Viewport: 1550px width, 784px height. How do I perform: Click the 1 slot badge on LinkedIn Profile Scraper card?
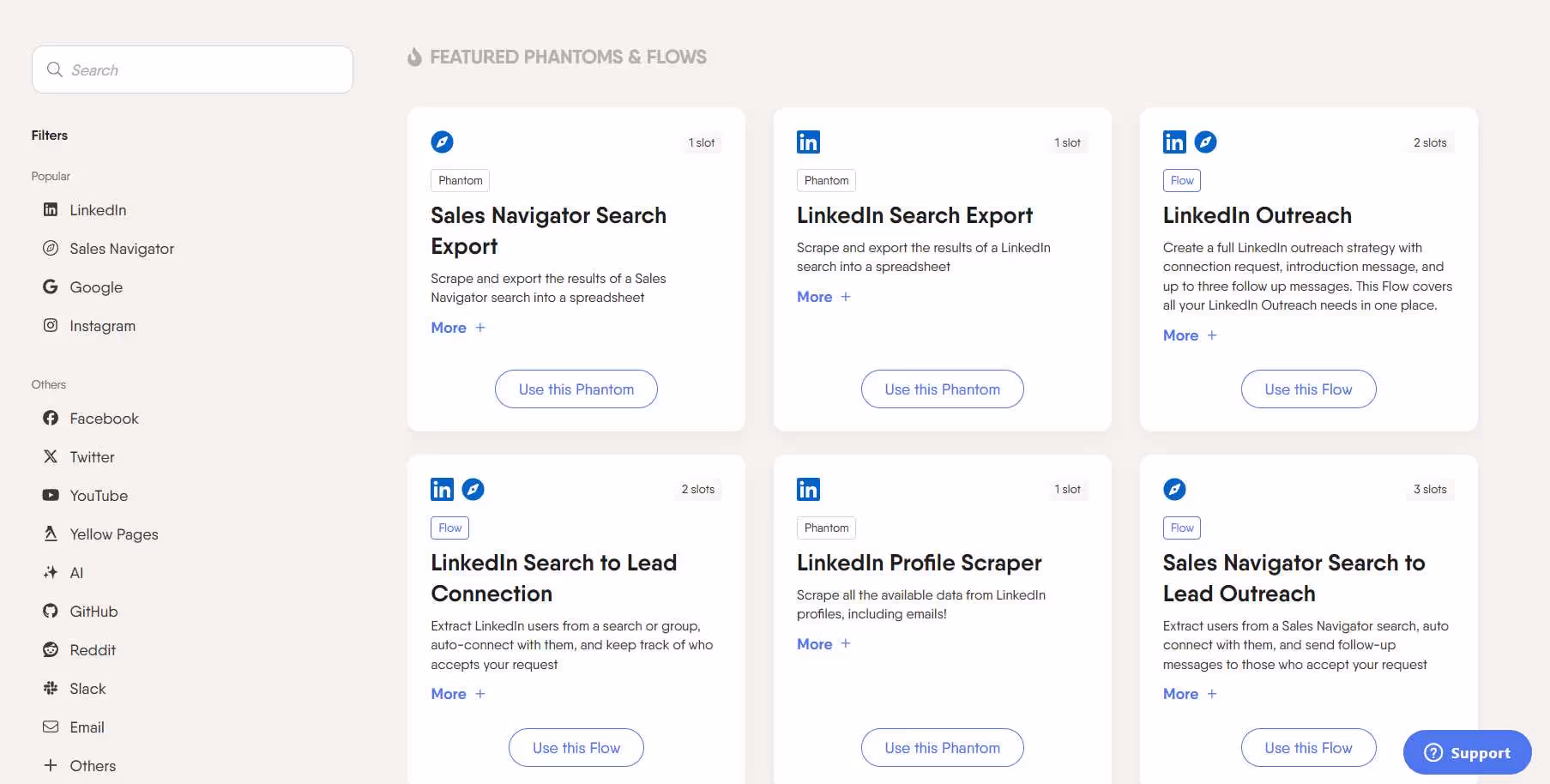click(x=1067, y=489)
